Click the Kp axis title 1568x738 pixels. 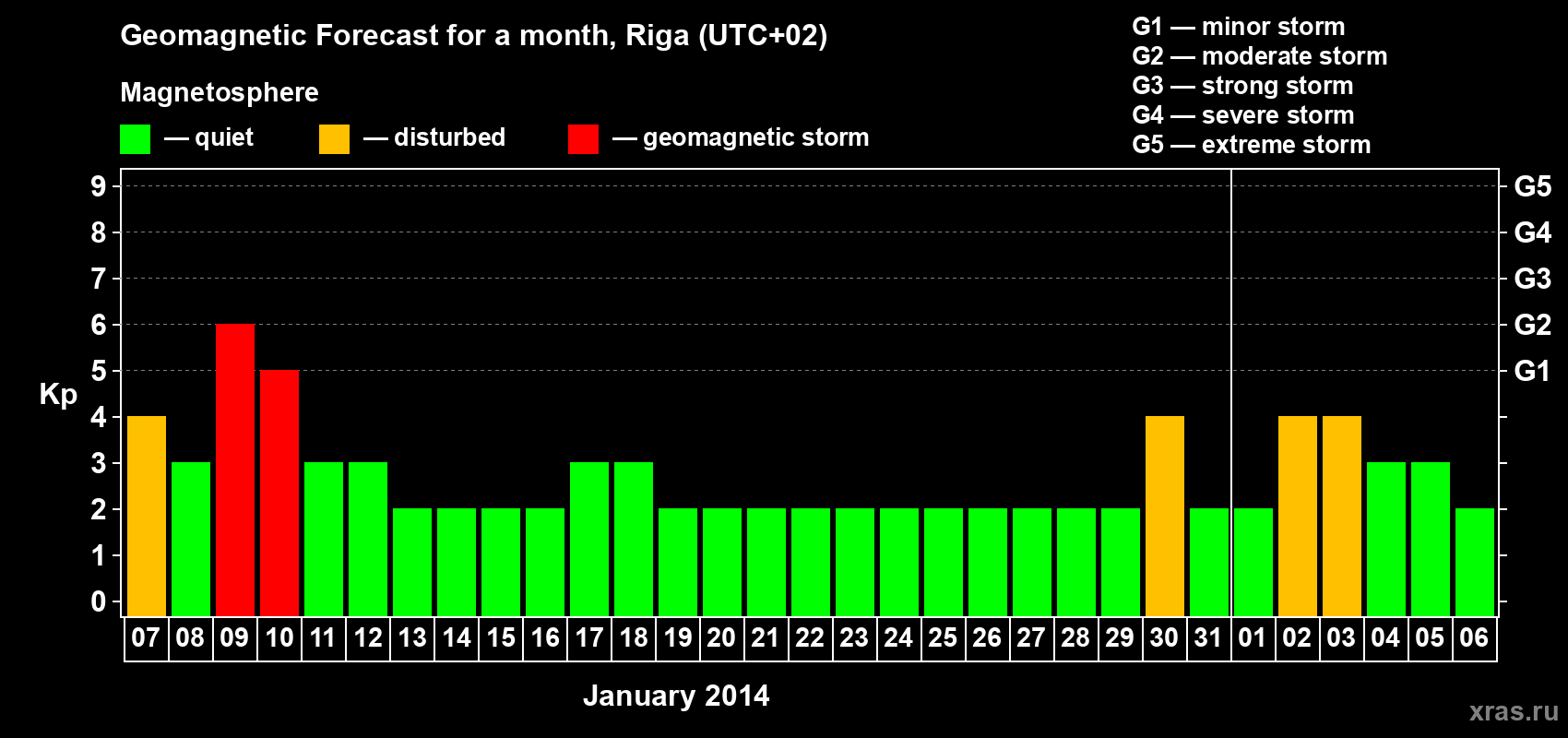click(58, 396)
